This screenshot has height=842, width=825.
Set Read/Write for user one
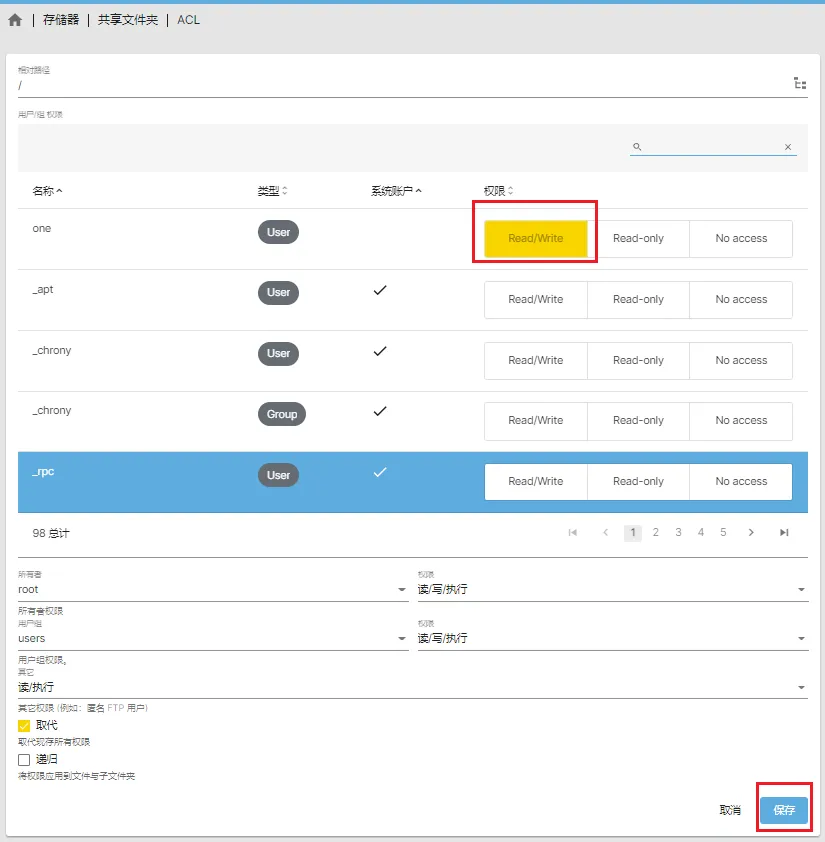pyautogui.click(x=535, y=238)
